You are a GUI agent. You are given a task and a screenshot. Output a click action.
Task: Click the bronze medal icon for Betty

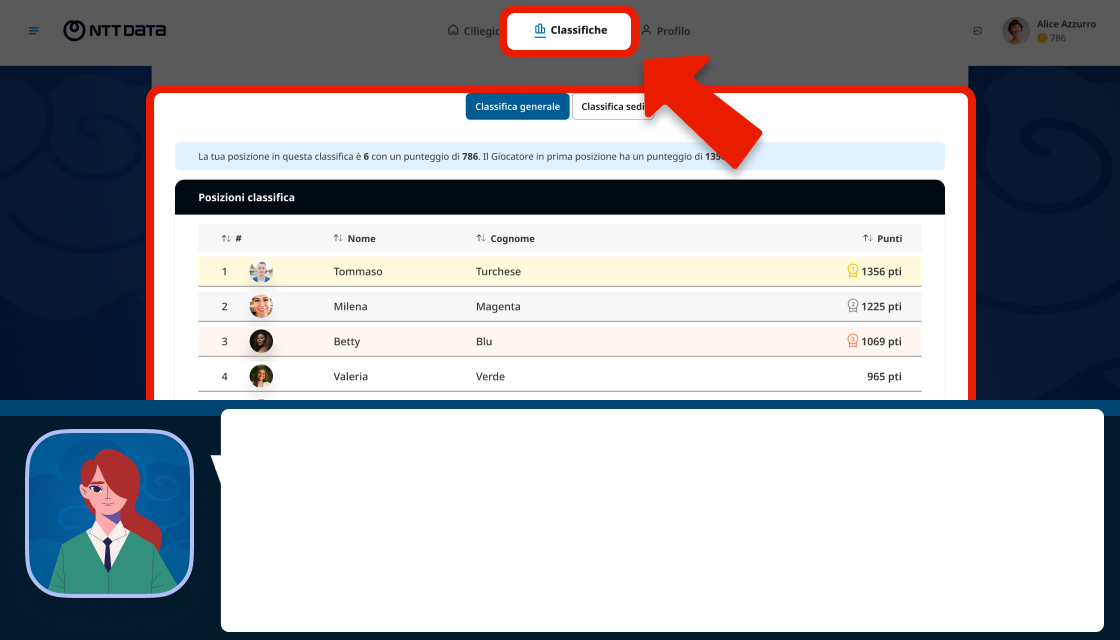pyautogui.click(x=852, y=341)
